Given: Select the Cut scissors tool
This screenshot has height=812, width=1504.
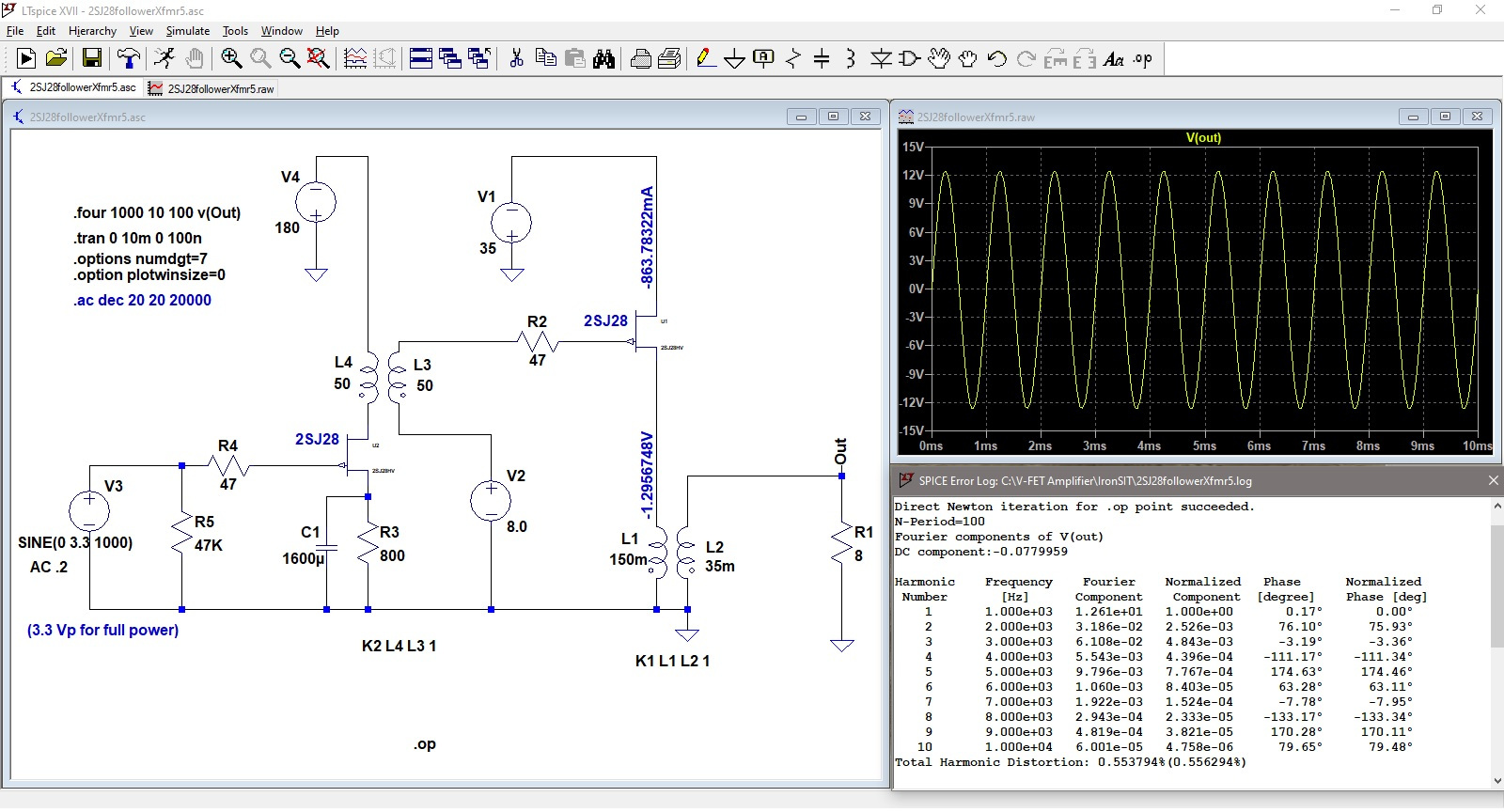Looking at the screenshot, I should pyautogui.click(x=516, y=59).
